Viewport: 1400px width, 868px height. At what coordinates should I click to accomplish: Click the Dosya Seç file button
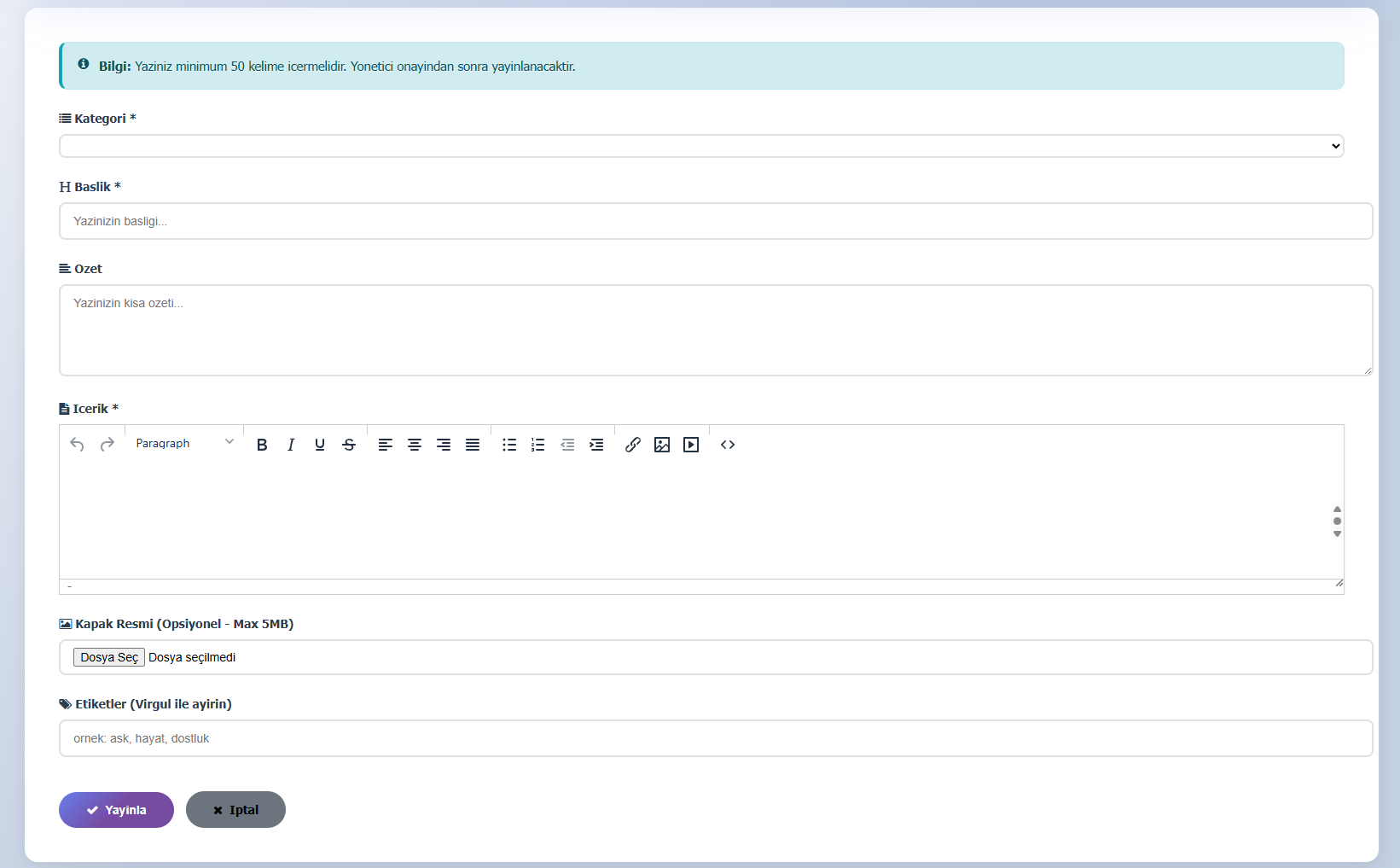[x=109, y=657]
